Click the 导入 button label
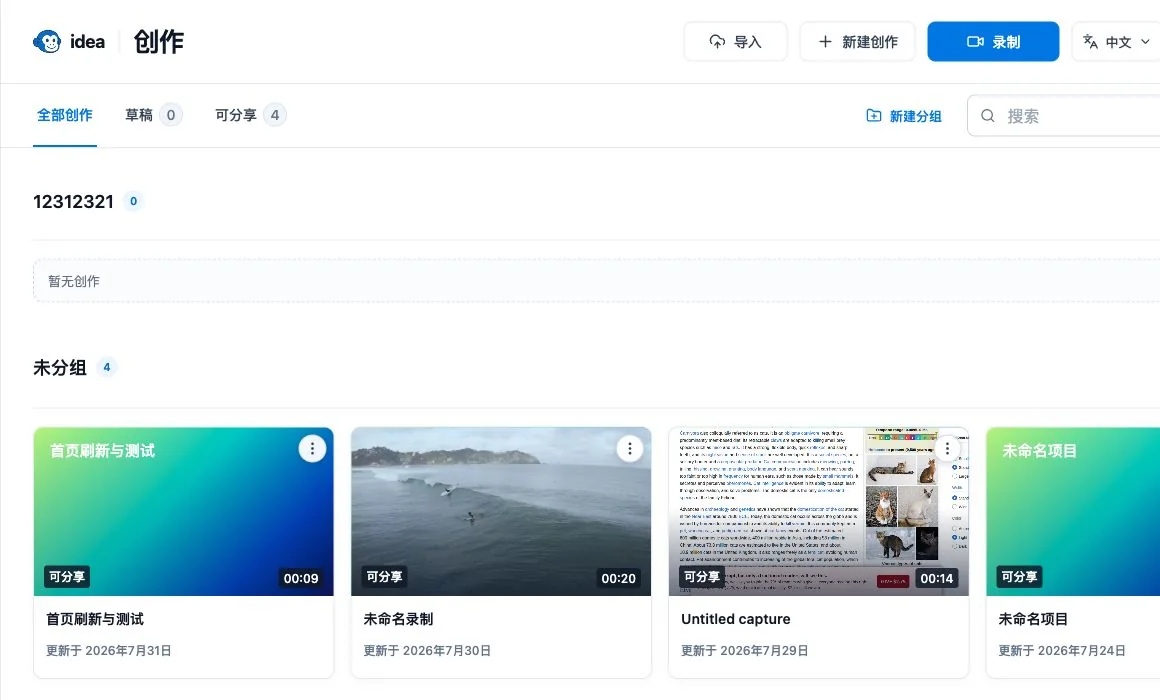Image resolution: width=1160 pixels, height=700 pixels. [747, 42]
